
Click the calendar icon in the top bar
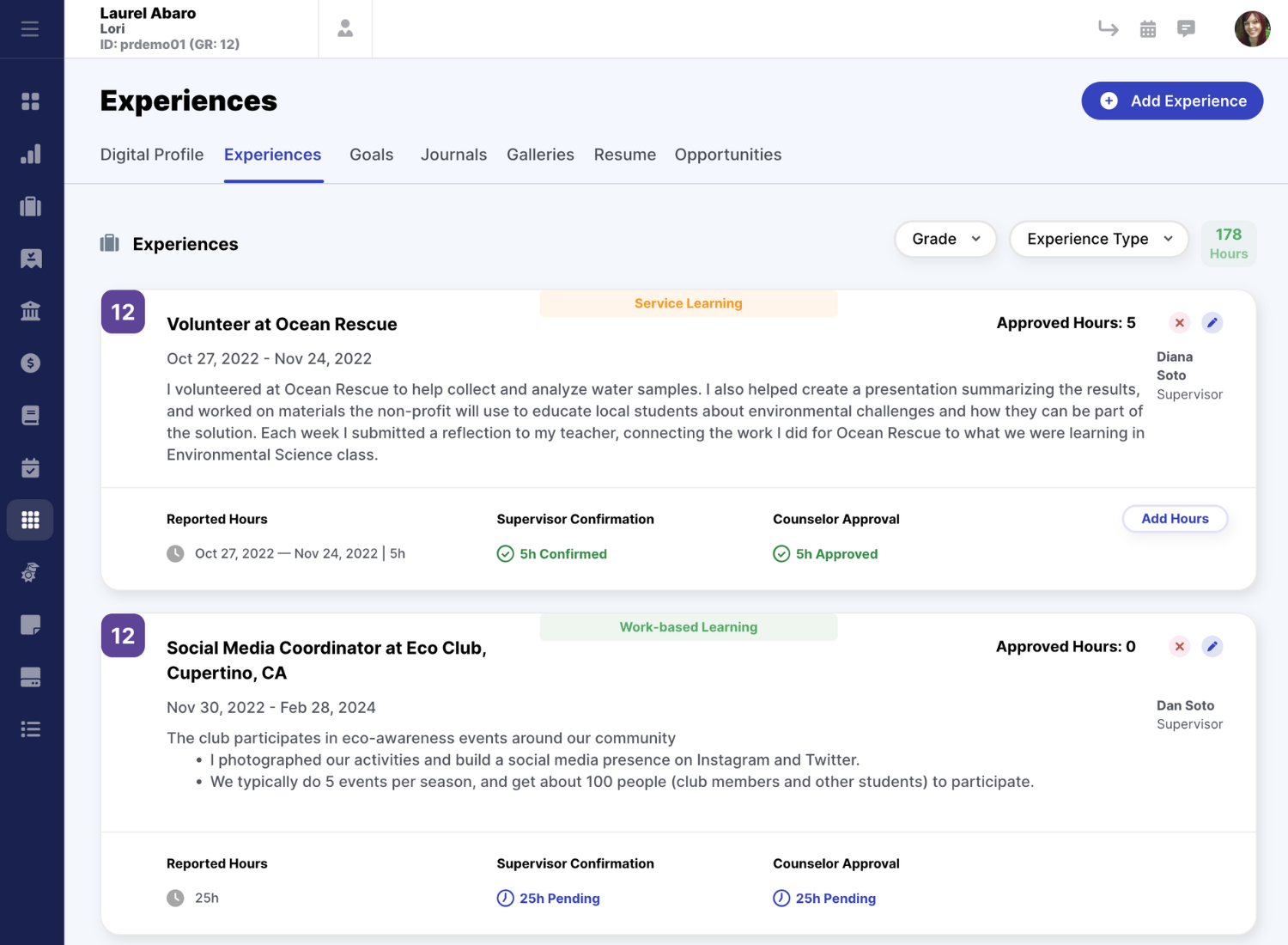coord(1148,29)
